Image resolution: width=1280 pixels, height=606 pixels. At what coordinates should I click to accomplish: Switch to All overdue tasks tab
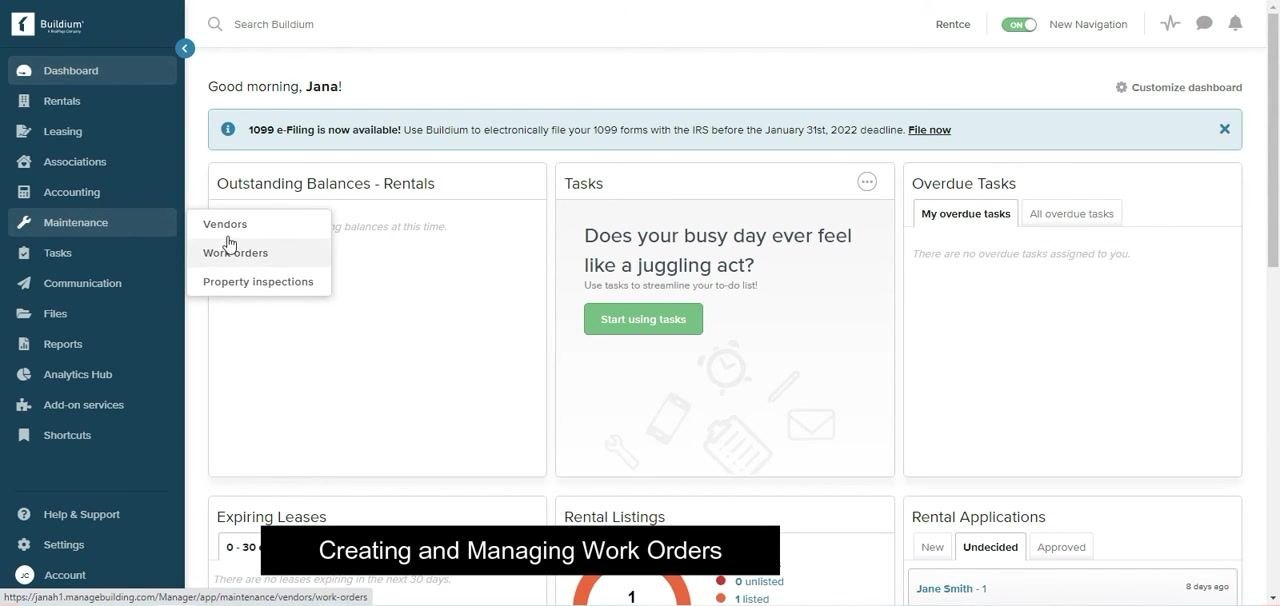1072,213
